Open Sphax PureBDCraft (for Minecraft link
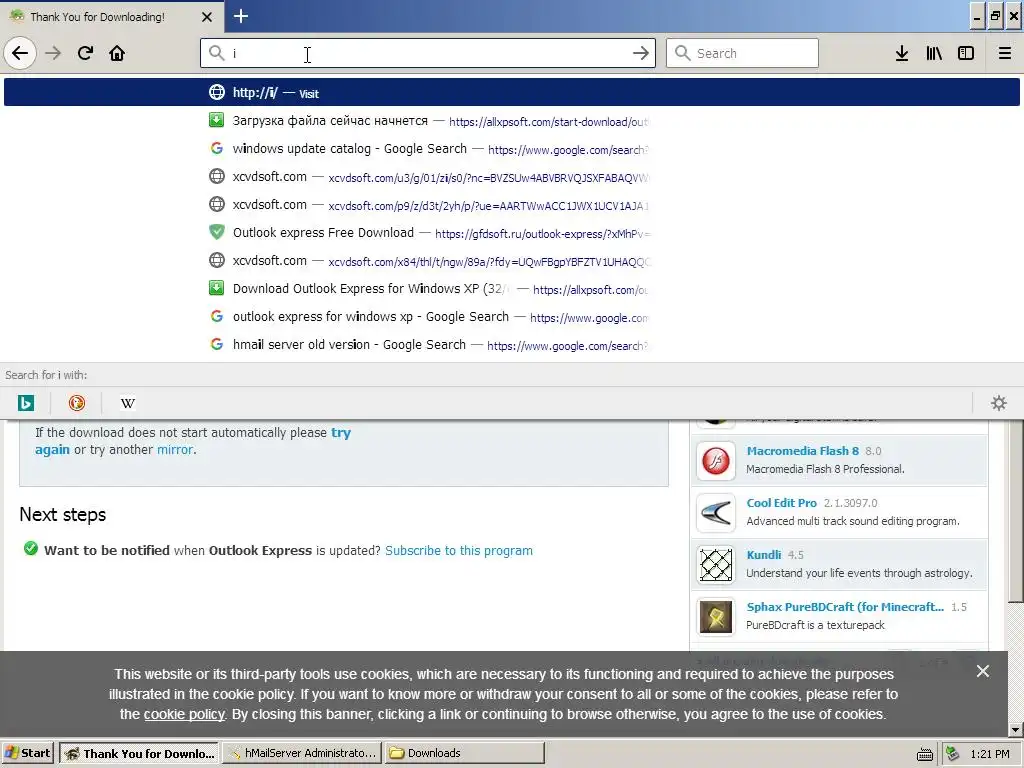 pos(845,607)
